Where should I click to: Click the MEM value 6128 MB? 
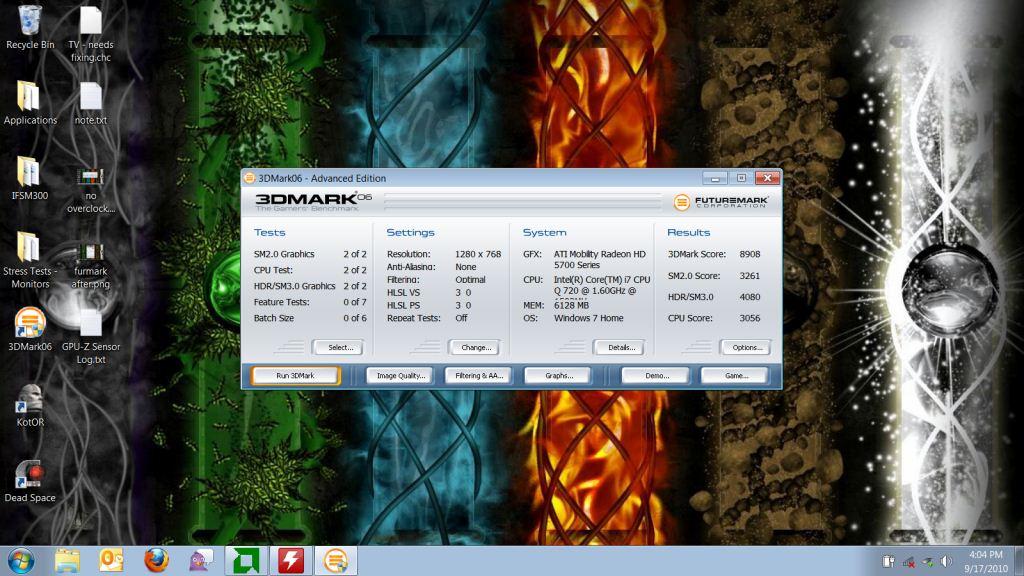[571, 305]
